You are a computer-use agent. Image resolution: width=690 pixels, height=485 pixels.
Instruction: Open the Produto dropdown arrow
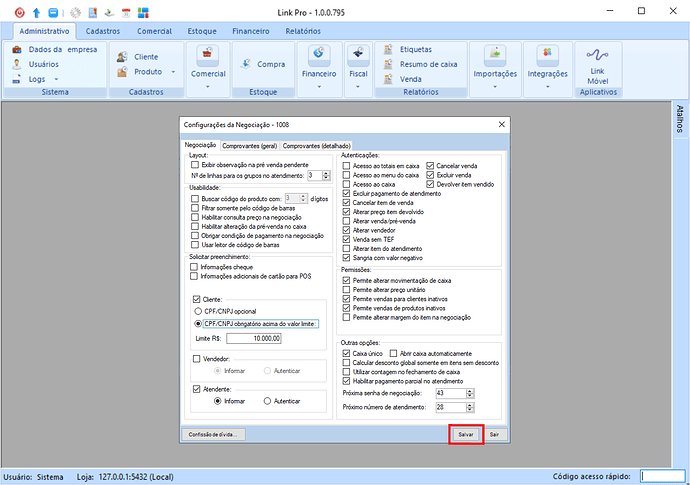coord(173,72)
